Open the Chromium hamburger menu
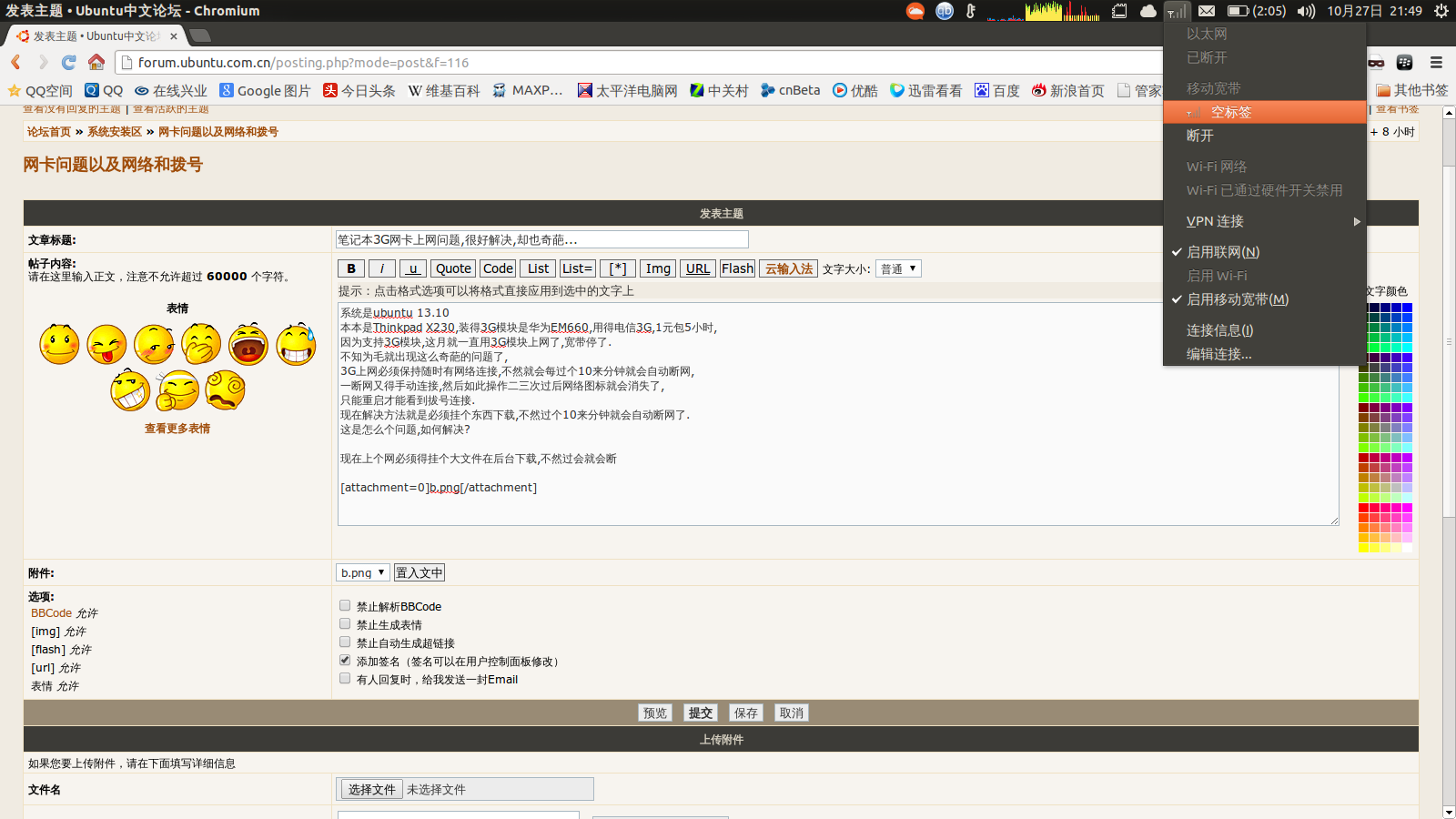This screenshot has height=819, width=1456. [x=1436, y=62]
